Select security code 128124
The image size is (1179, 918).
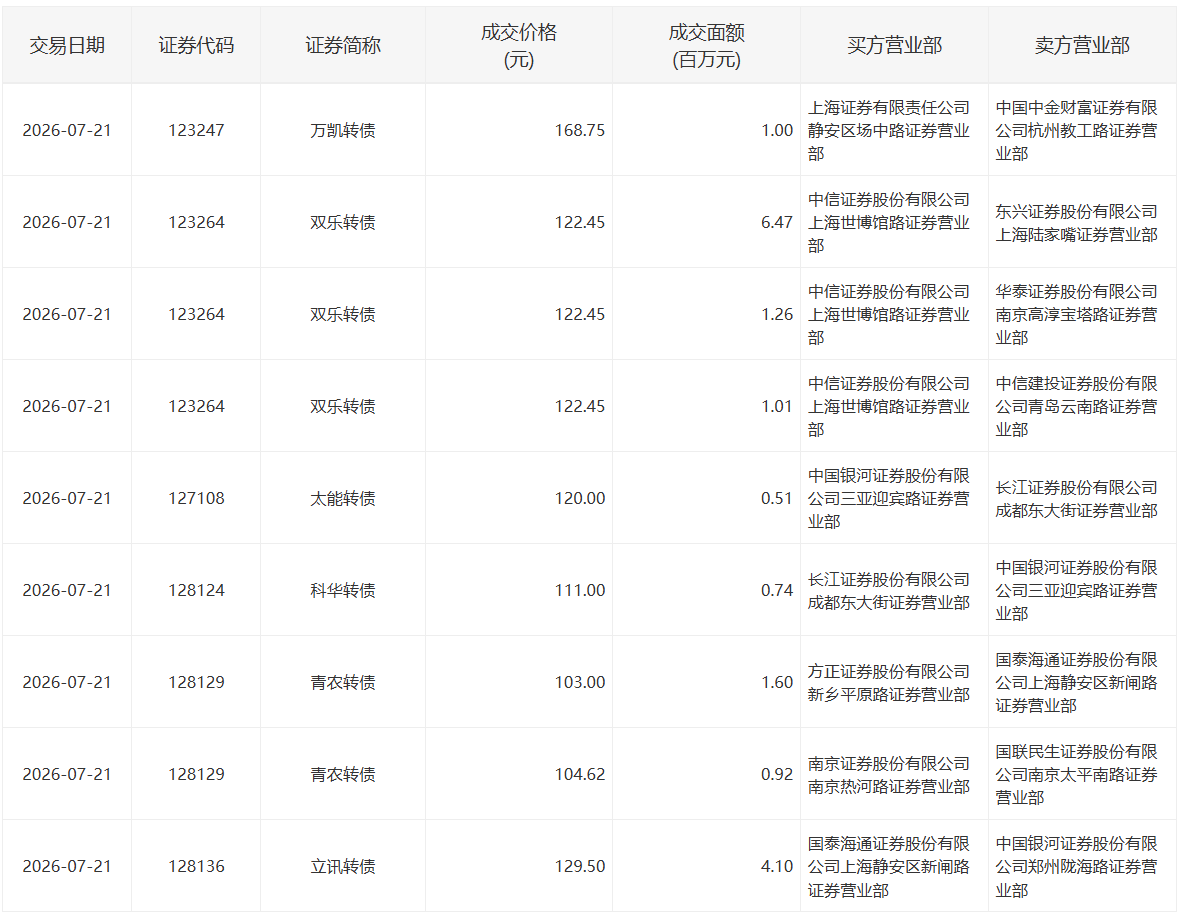pos(196,590)
